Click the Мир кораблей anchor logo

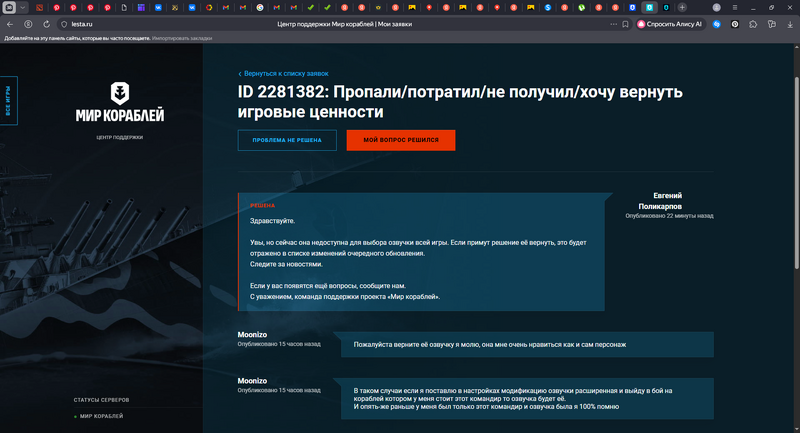point(119,93)
